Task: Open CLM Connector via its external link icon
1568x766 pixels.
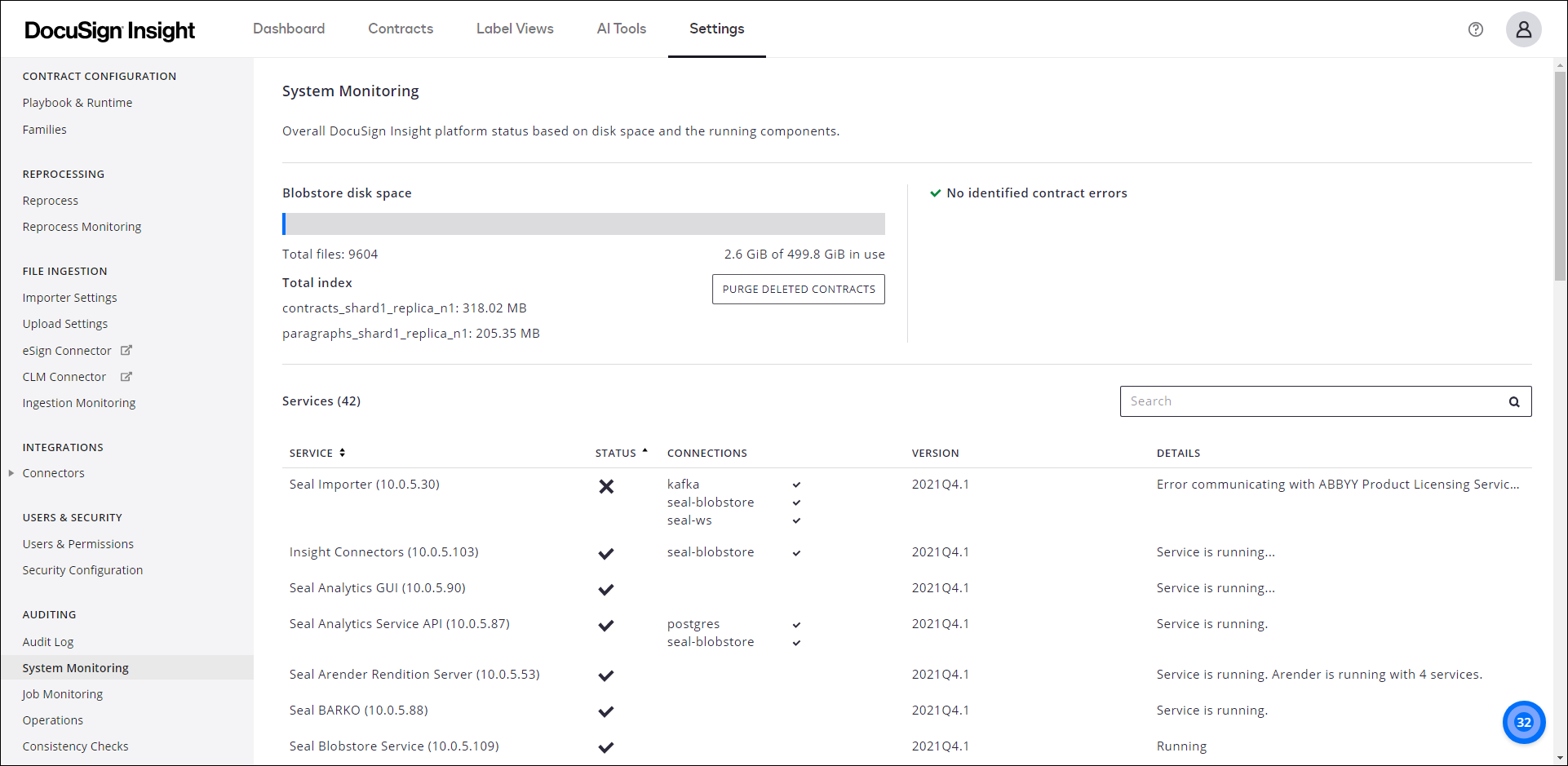Action: [x=127, y=376]
